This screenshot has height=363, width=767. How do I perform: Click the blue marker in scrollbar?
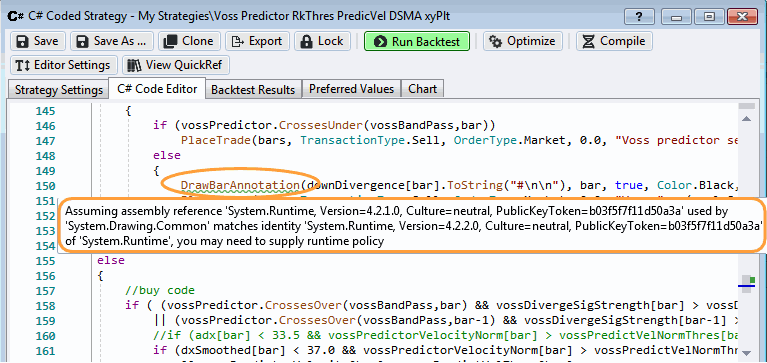pyautogui.click(x=746, y=284)
